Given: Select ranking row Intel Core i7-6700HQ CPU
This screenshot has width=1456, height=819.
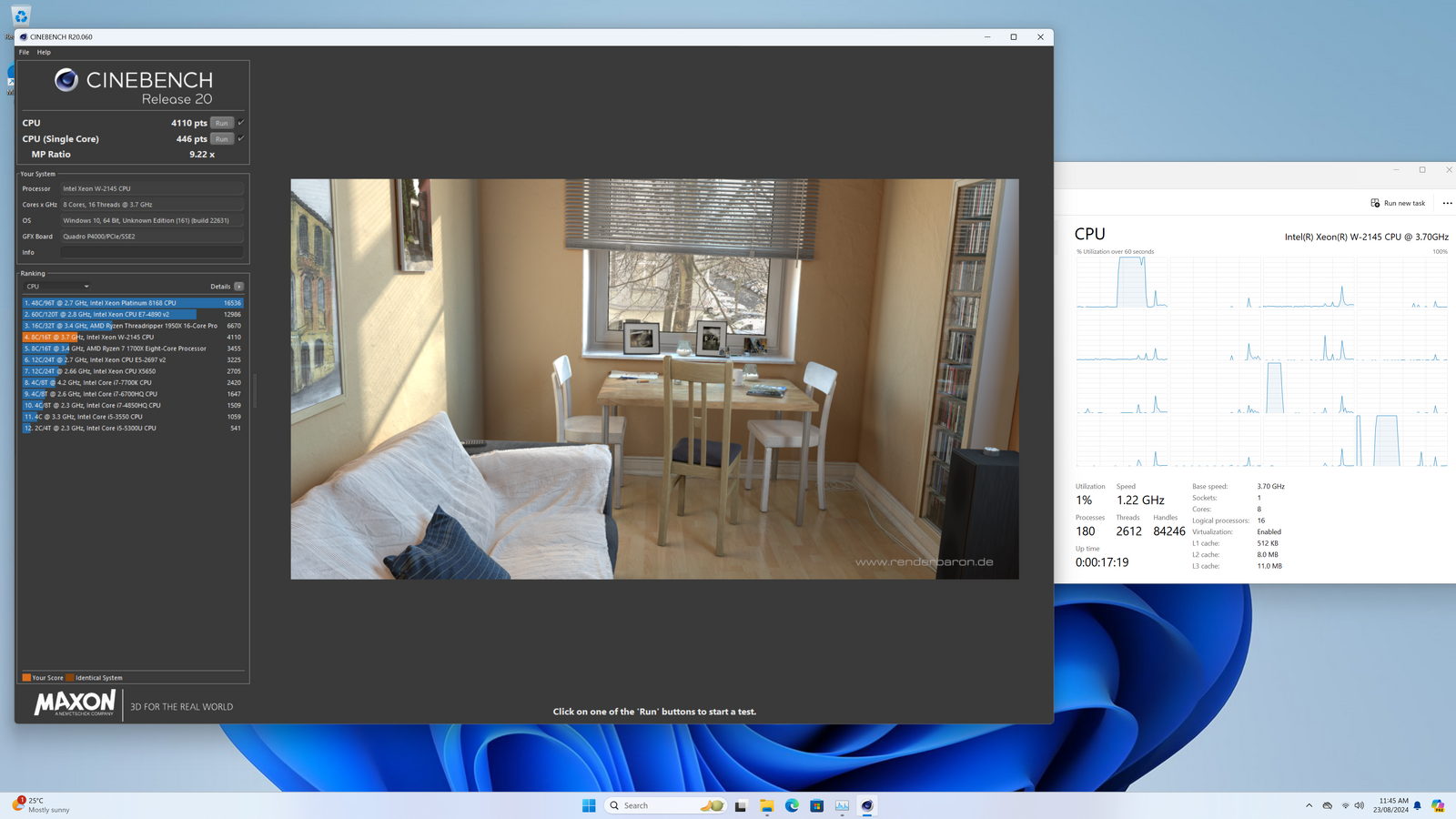Looking at the screenshot, I should click(x=133, y=394).
